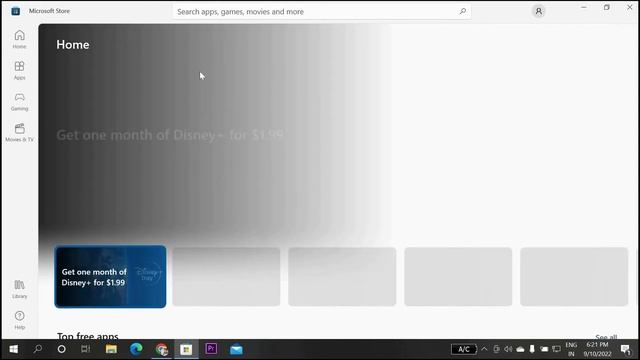Open Task View on the taskbar

pos(85,349)
